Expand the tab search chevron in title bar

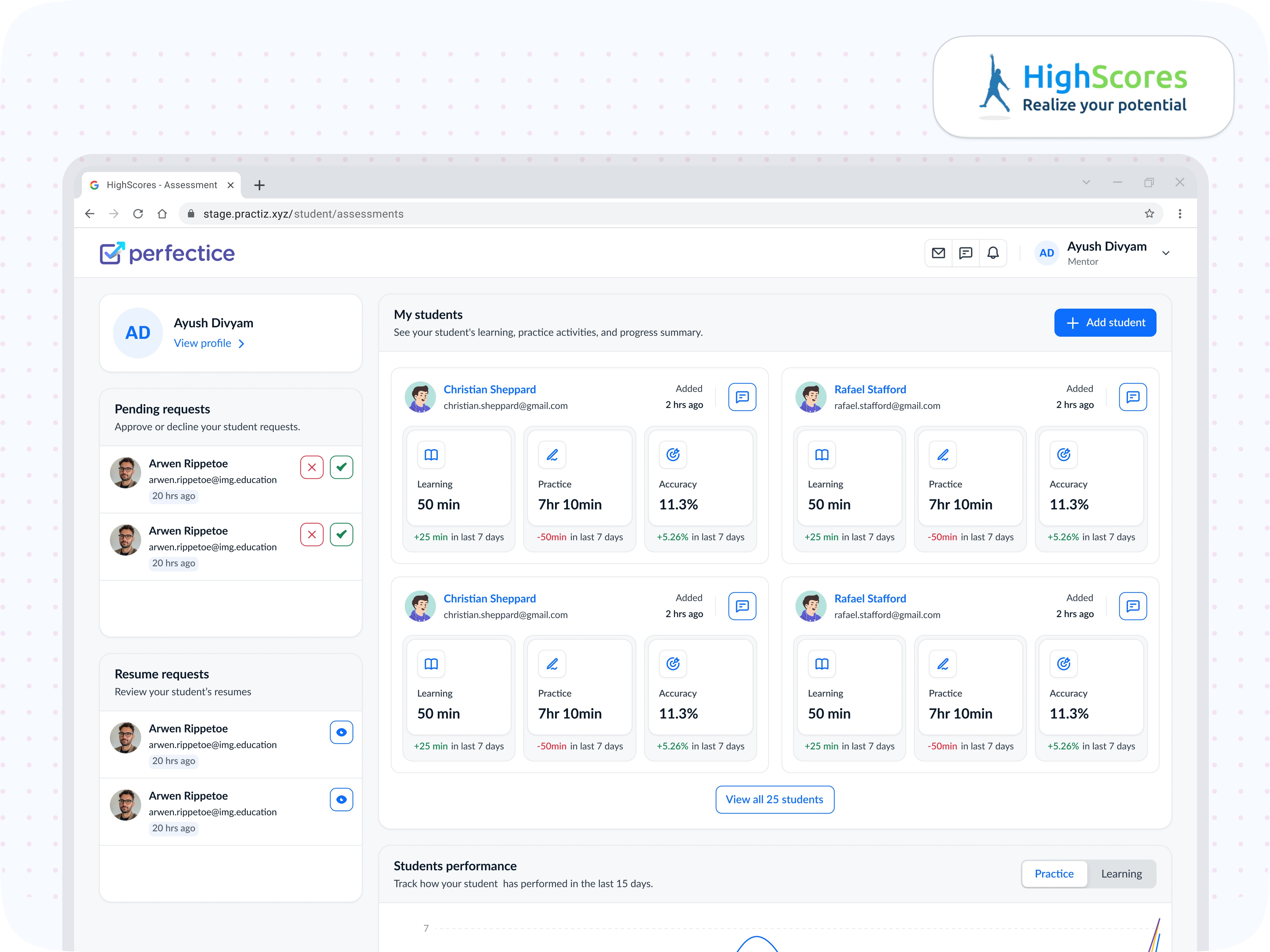(x=1086, y=182)
